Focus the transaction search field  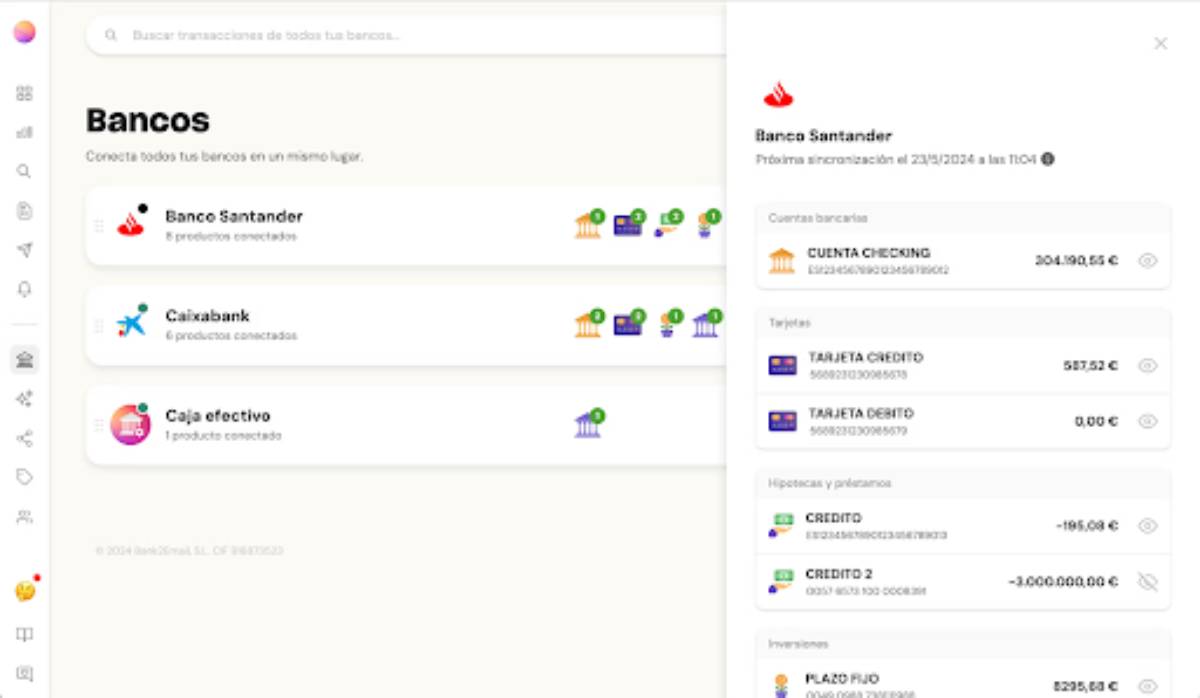tap(406, 35)
